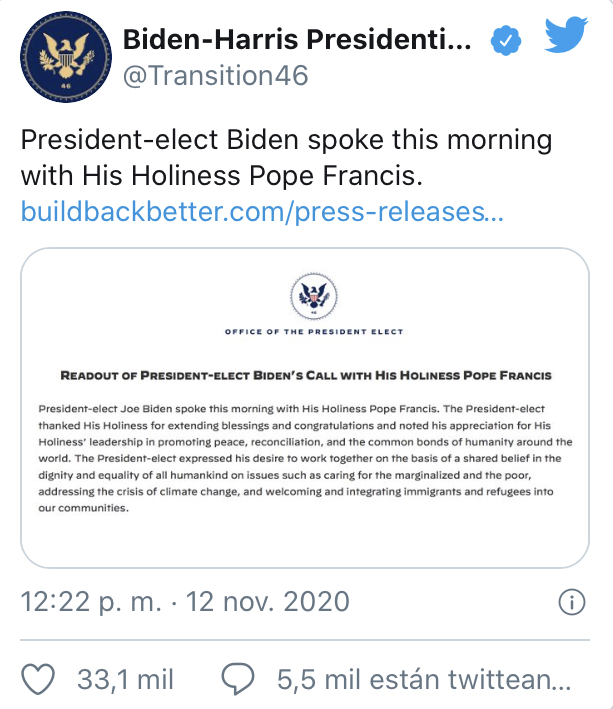Open the Biden-Harris profile avatar

[x=66, y=57]
